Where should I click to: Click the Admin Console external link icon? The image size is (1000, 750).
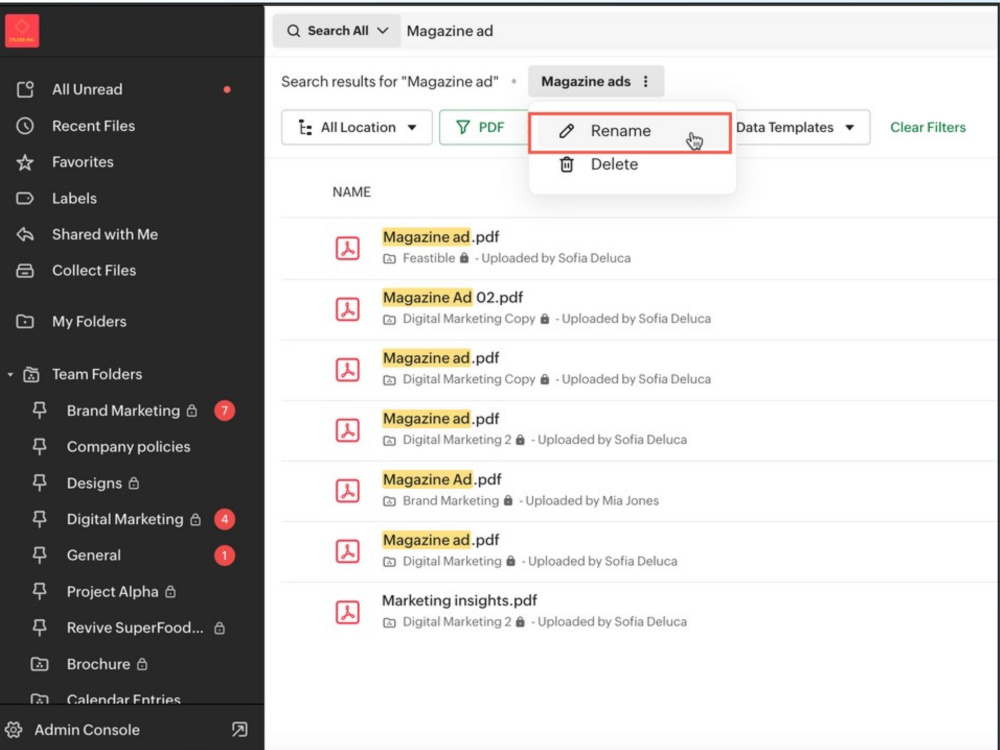tap(240, 730)
